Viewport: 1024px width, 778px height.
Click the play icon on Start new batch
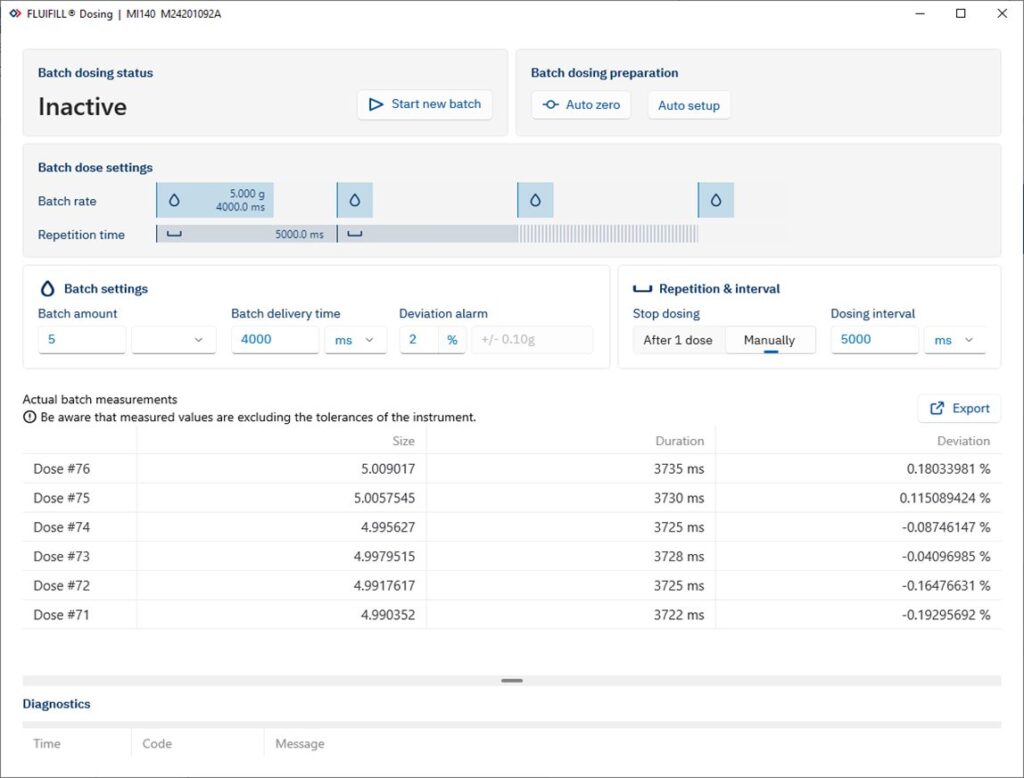click(376, 104)
